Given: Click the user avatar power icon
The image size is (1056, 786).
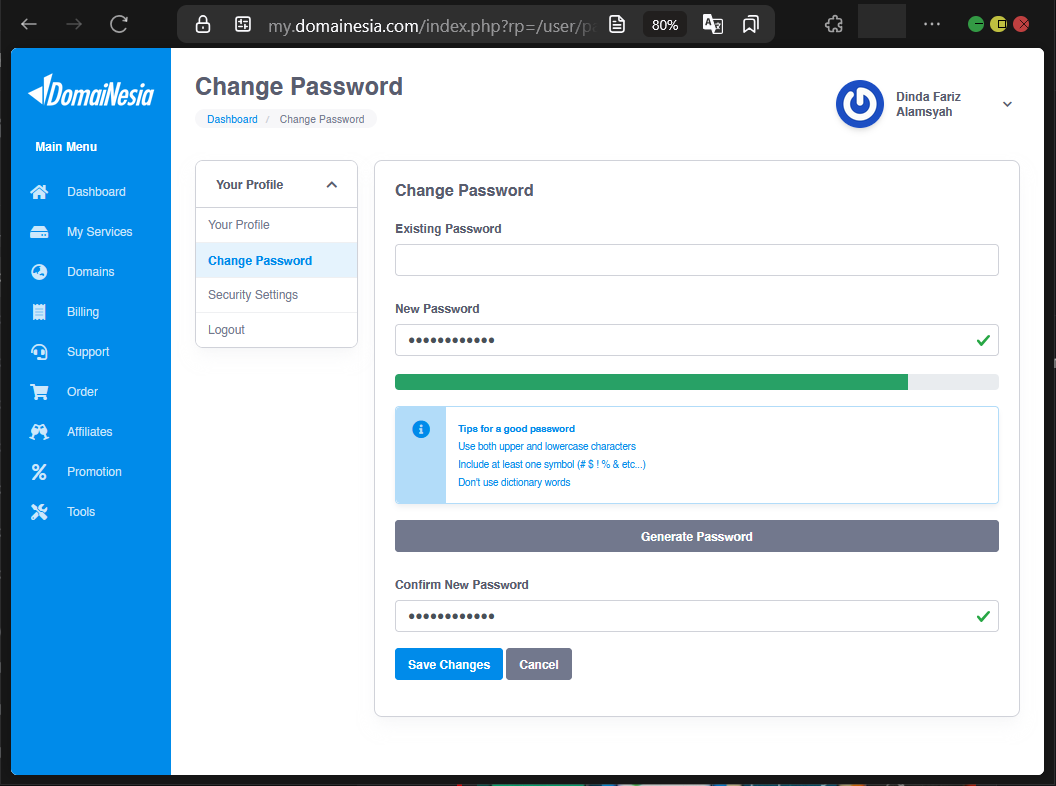Looking at the screenshot, I should [x=859, y=104].
